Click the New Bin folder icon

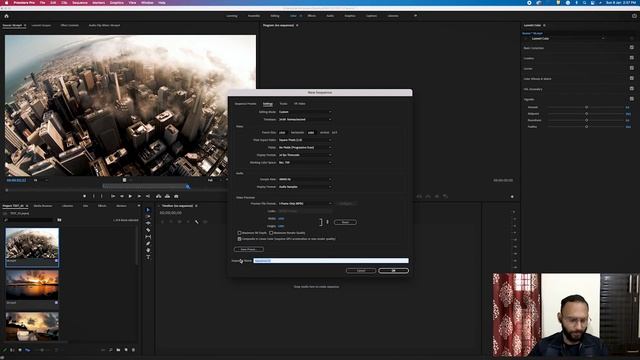[118, 350]
